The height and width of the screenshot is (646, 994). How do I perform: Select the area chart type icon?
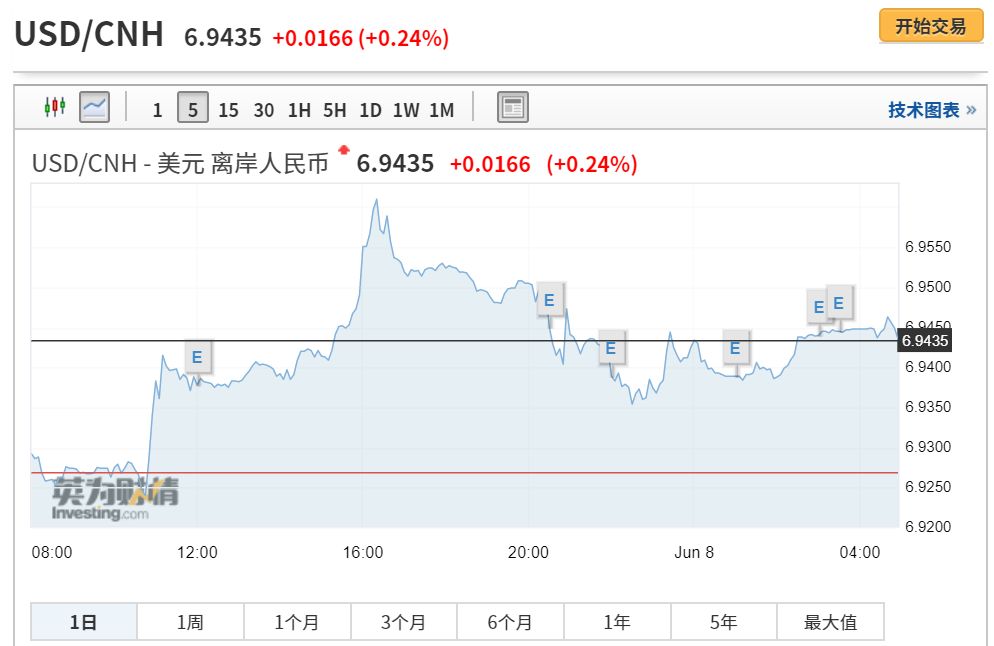click(x=95, y=107)
